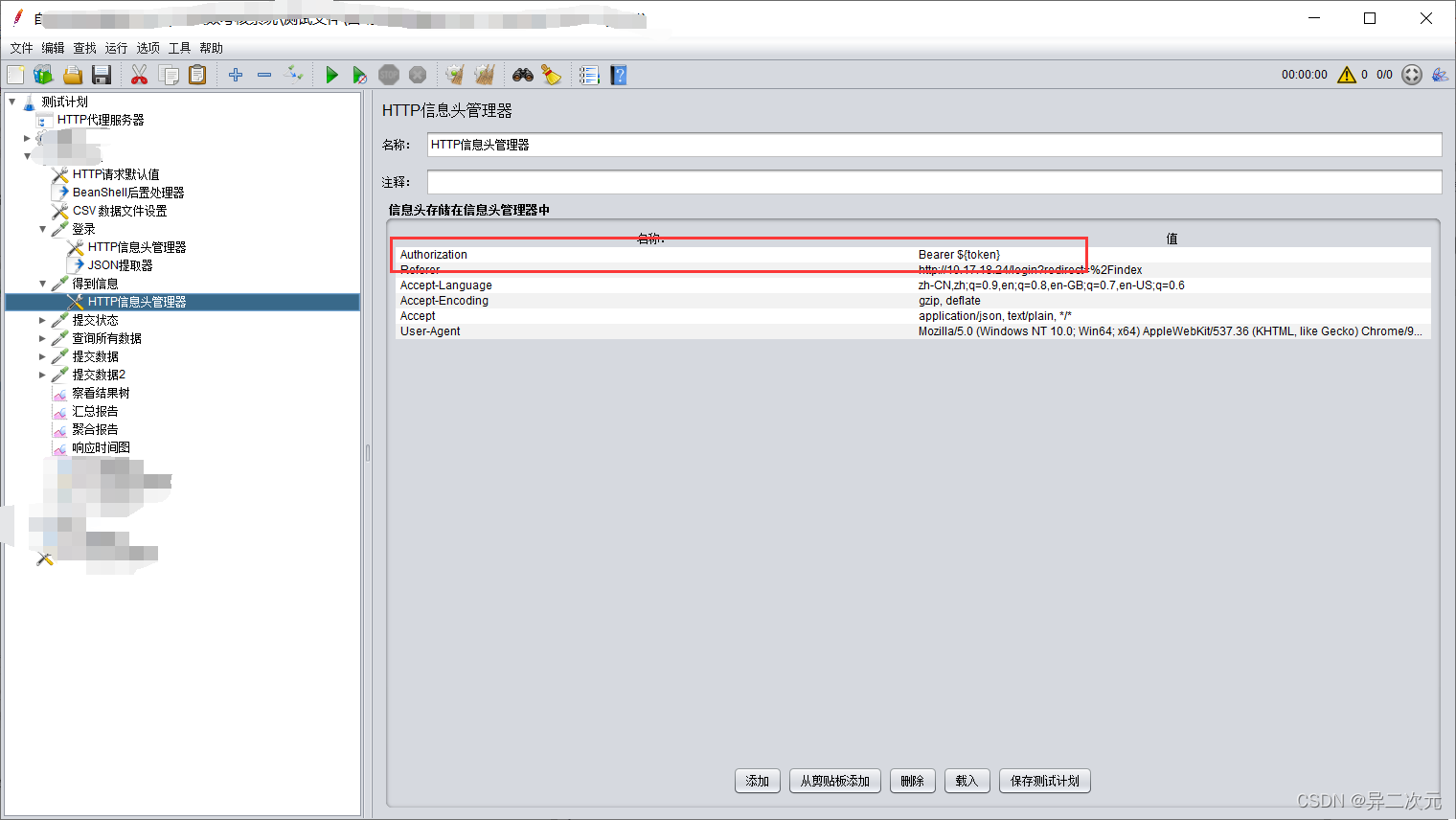The image size is (1456, 820).
Task: Collapse the 登录 sampler node
Action: coord(43,229)
